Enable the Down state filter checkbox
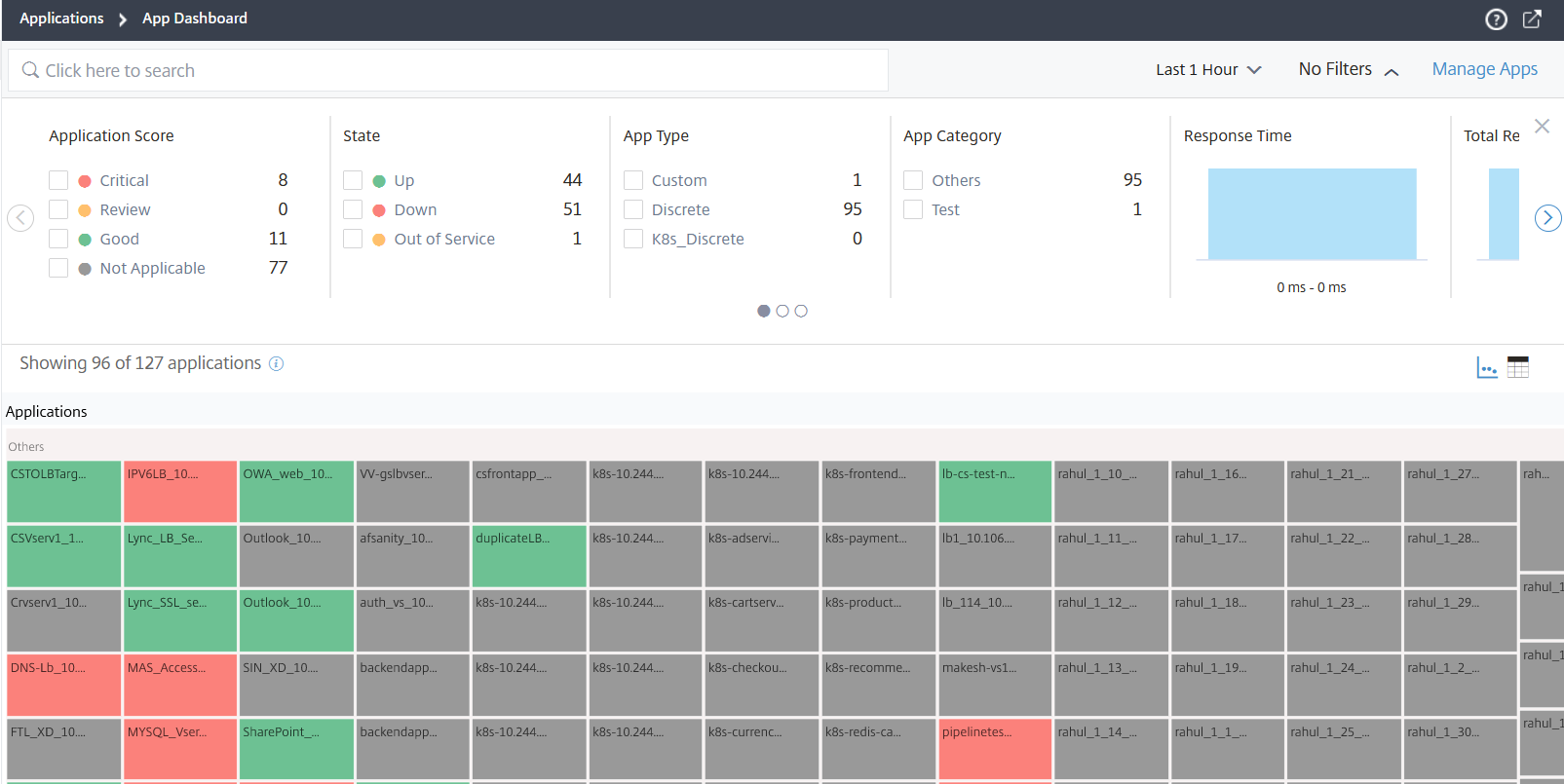The image size is (1564, 784). tap(353, 209)
